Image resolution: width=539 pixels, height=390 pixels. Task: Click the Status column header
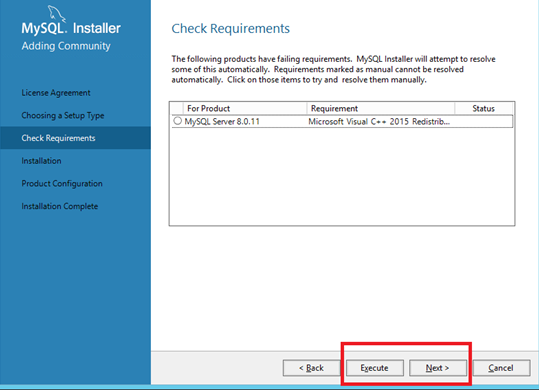click(x=483, y=109)
